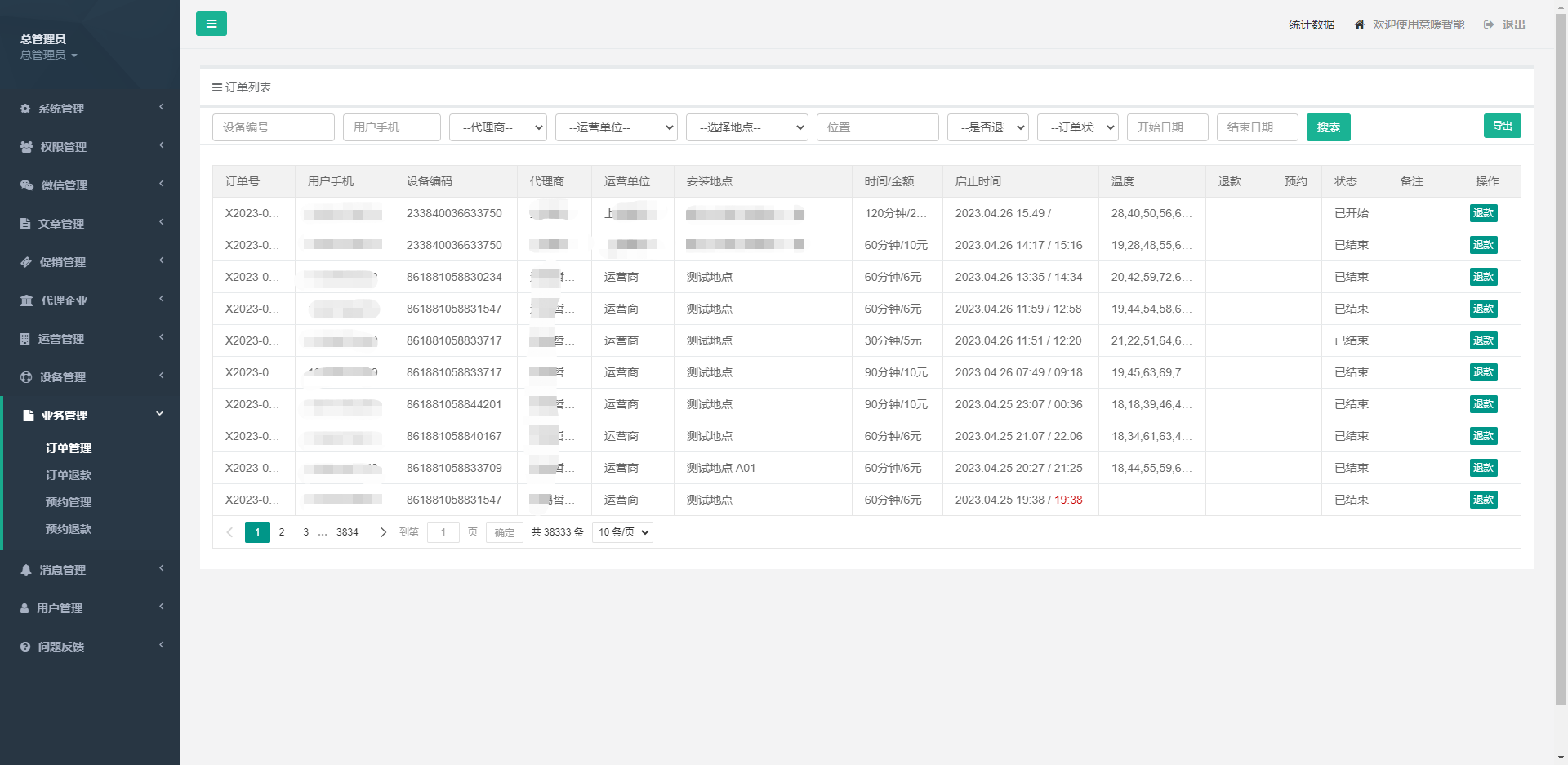Focus the 设备编号 search input field
1568x765 pixels.
273,127
